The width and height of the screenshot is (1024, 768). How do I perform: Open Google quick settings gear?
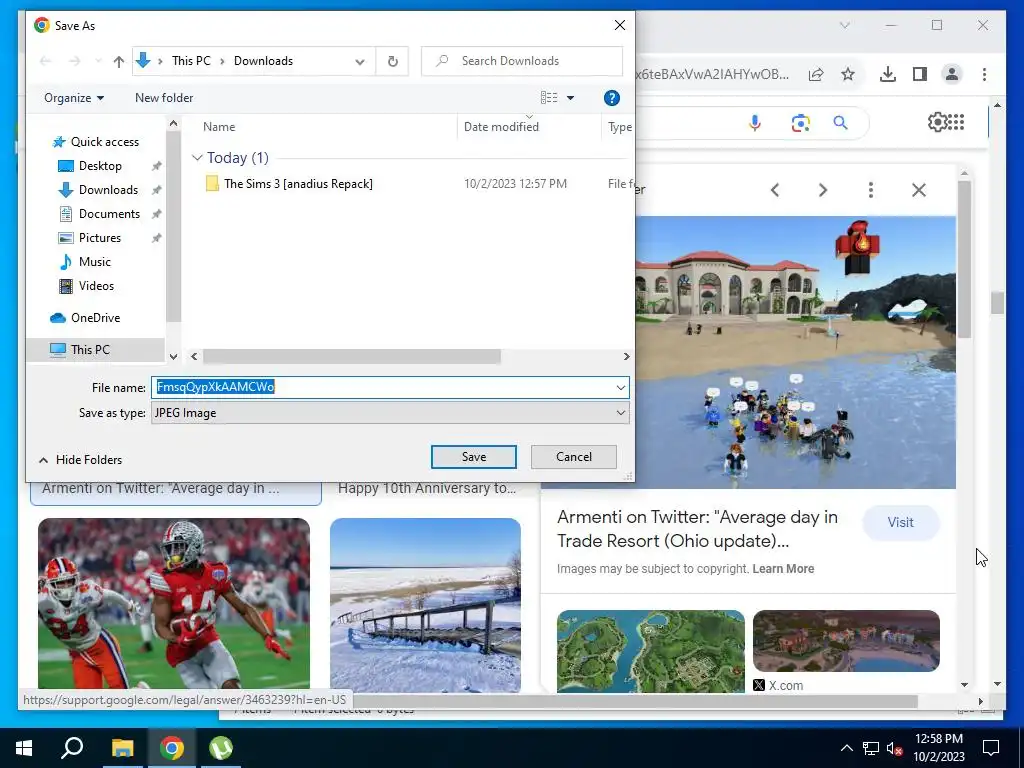pyautogui.click(x=936, y=122)
